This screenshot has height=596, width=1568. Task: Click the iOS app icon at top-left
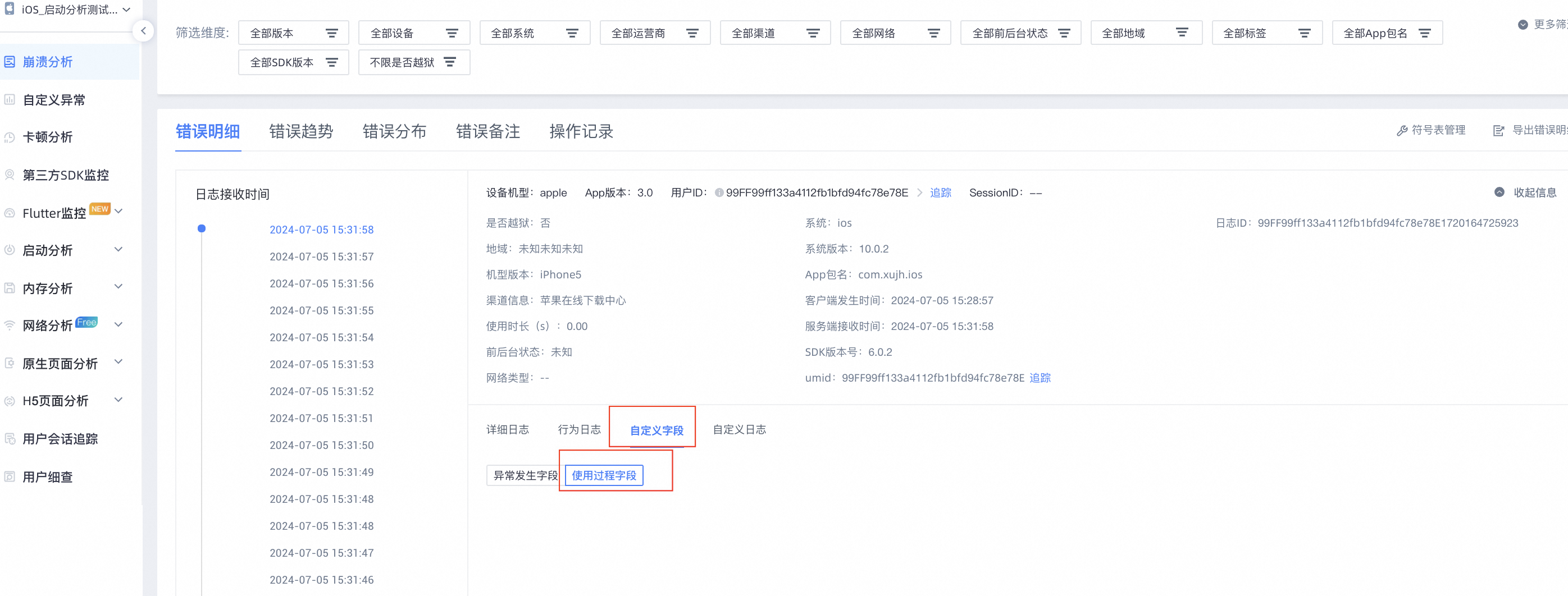pos(10,8)
